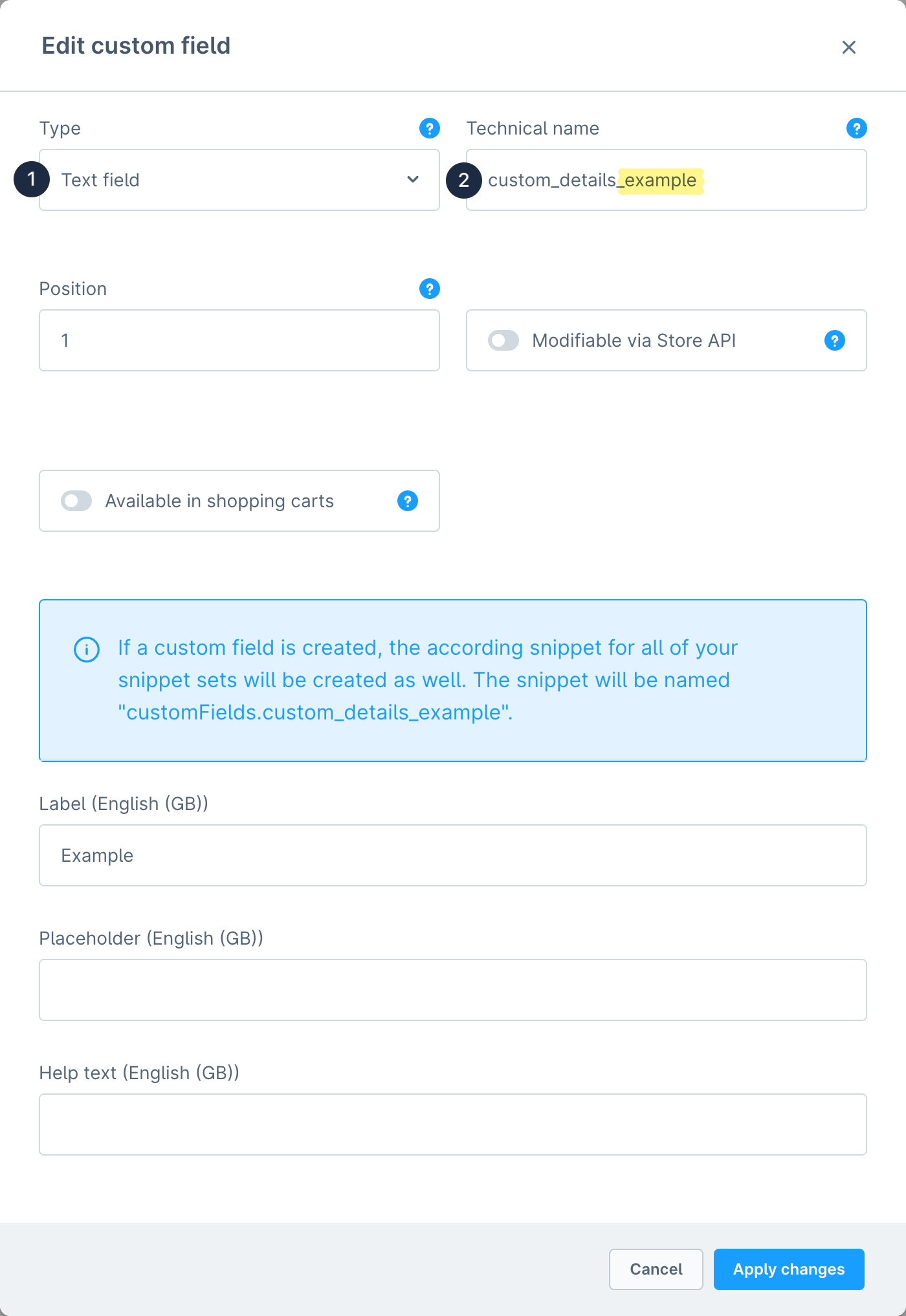Enable Modifiable via Store API toggle
The height and width of the screenshot is (1316, 906).
click(x=503, y=340)
